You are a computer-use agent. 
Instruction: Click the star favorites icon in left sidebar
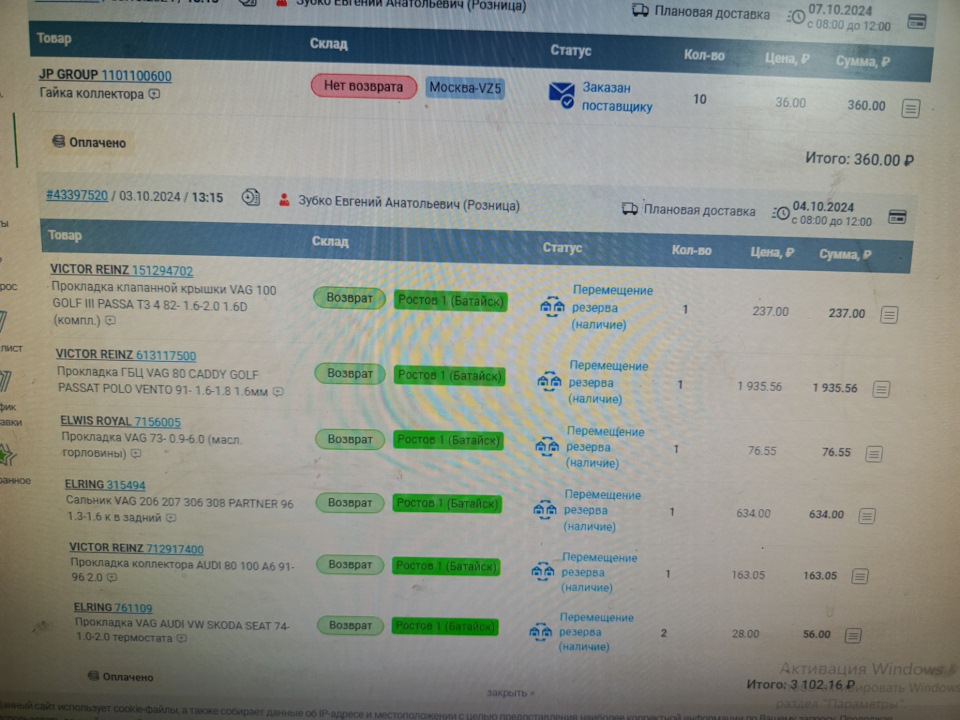click(x=7, y=454)
